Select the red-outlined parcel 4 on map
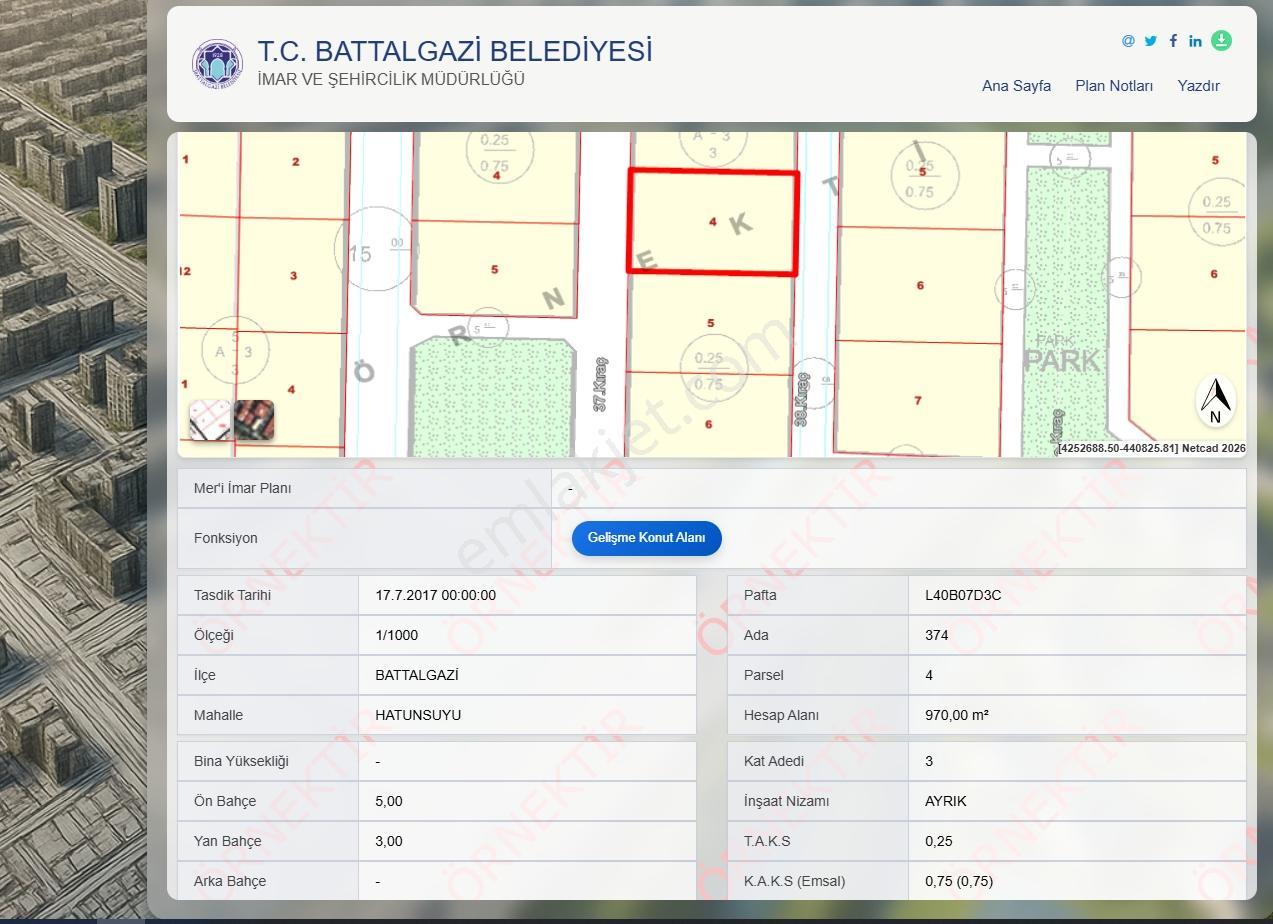This screenshot has height=924, width=1273. (x=713, y=222)
